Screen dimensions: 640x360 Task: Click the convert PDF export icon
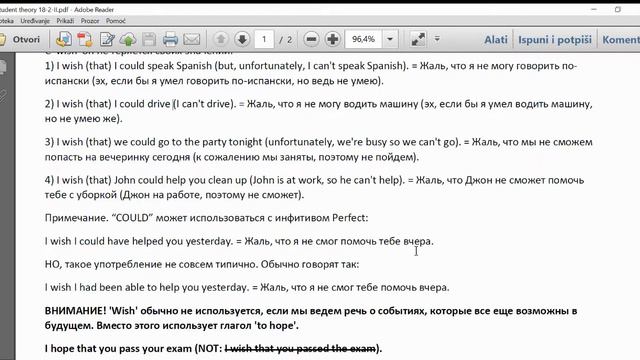(x=85, y=39)
